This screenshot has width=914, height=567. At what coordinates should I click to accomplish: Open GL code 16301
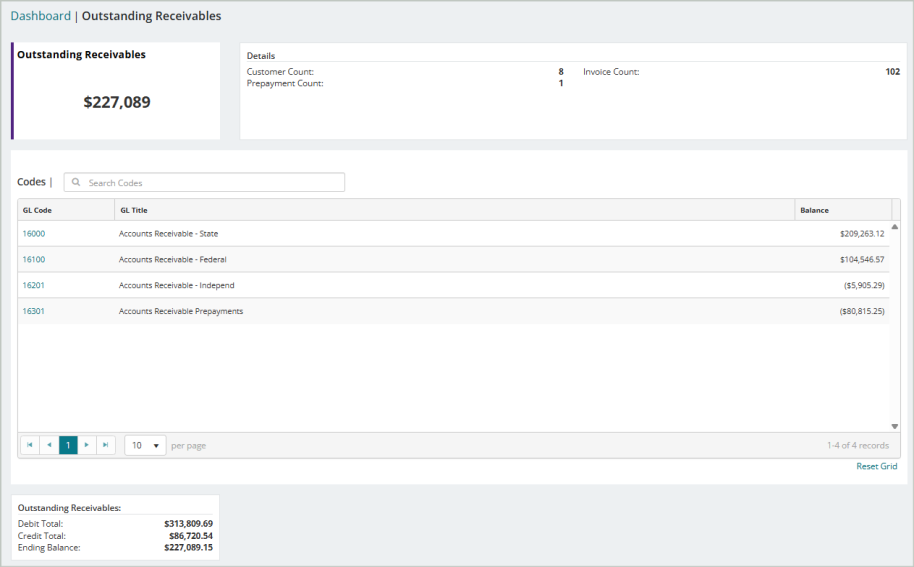click(34, 311)
